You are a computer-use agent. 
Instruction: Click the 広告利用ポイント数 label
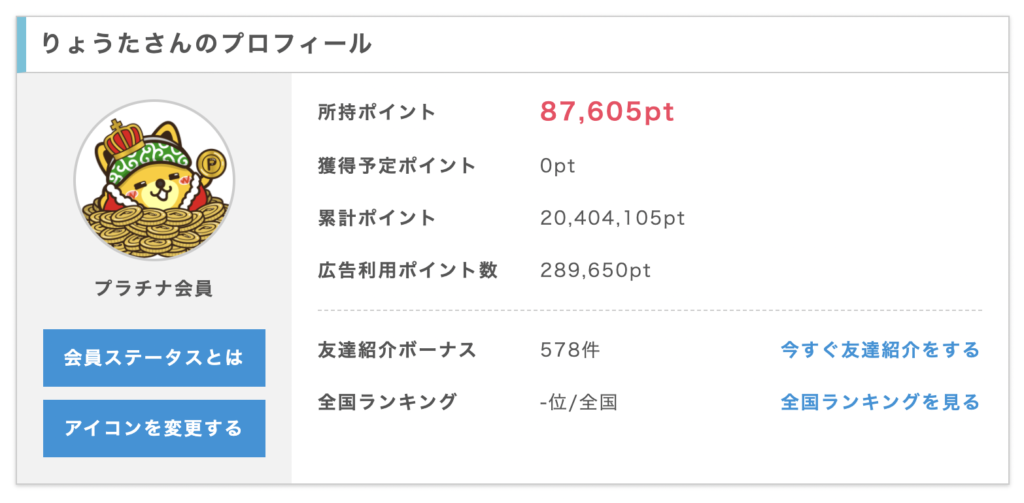click(x=408, y=270)
